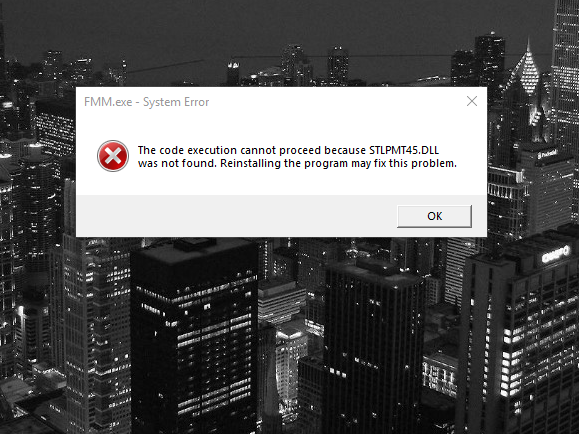Click the STLPMT45.DLL filename in message
579x434 pixels.
pyautogui.click(x=404, y=150)
